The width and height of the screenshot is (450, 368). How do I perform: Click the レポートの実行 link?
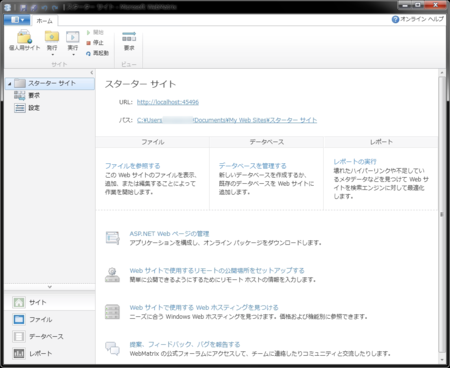pos(355,162)
